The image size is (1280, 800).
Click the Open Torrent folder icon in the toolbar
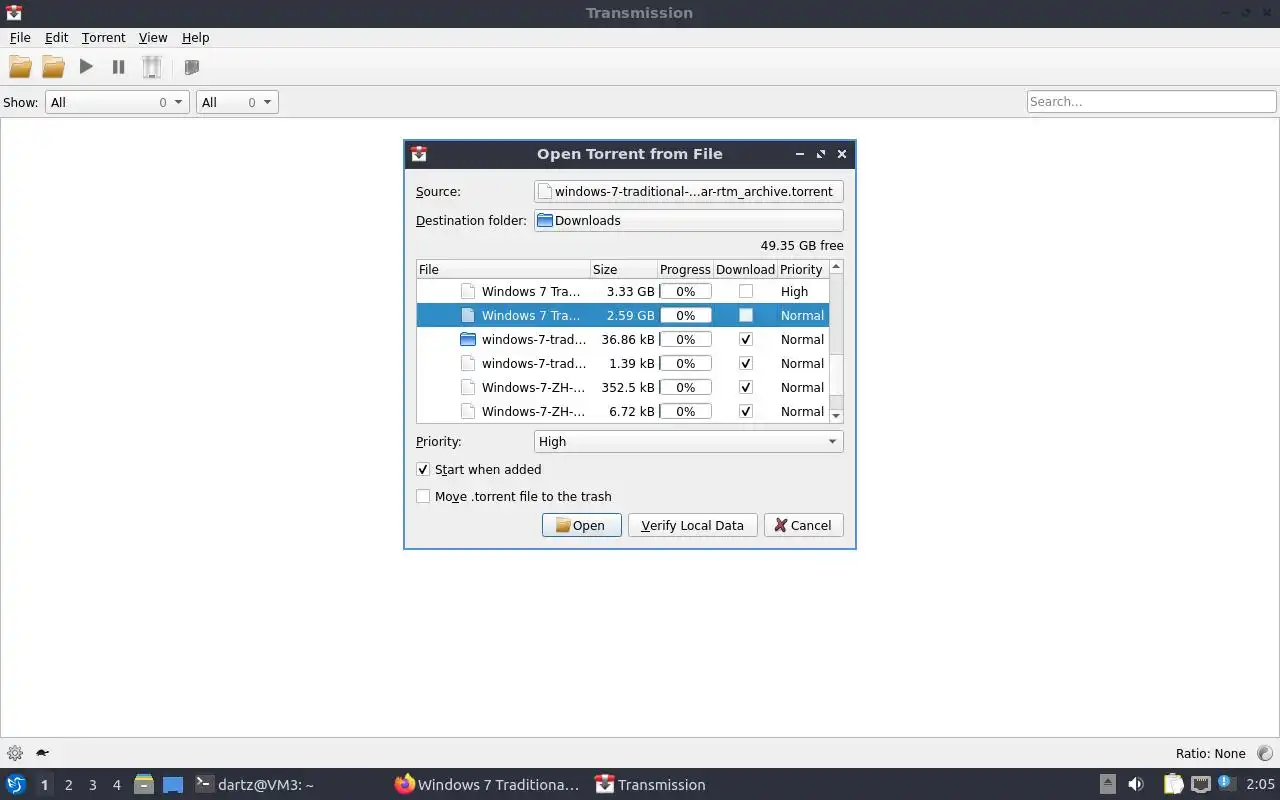20,67
